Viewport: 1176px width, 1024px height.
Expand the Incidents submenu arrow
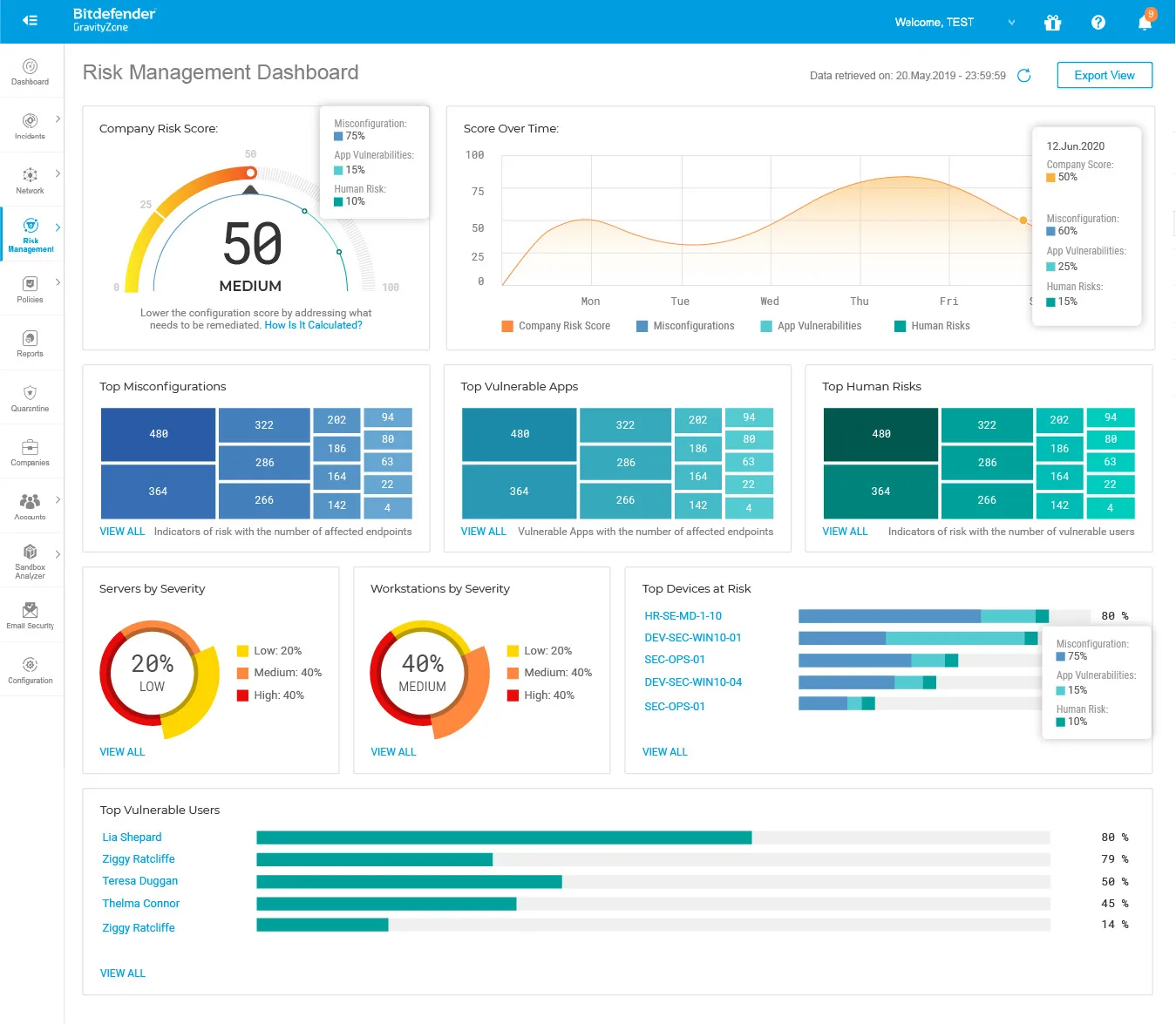[x=58, y=119]
